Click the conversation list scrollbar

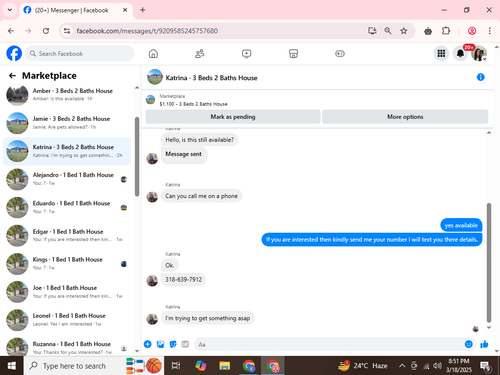pos(137,157)
